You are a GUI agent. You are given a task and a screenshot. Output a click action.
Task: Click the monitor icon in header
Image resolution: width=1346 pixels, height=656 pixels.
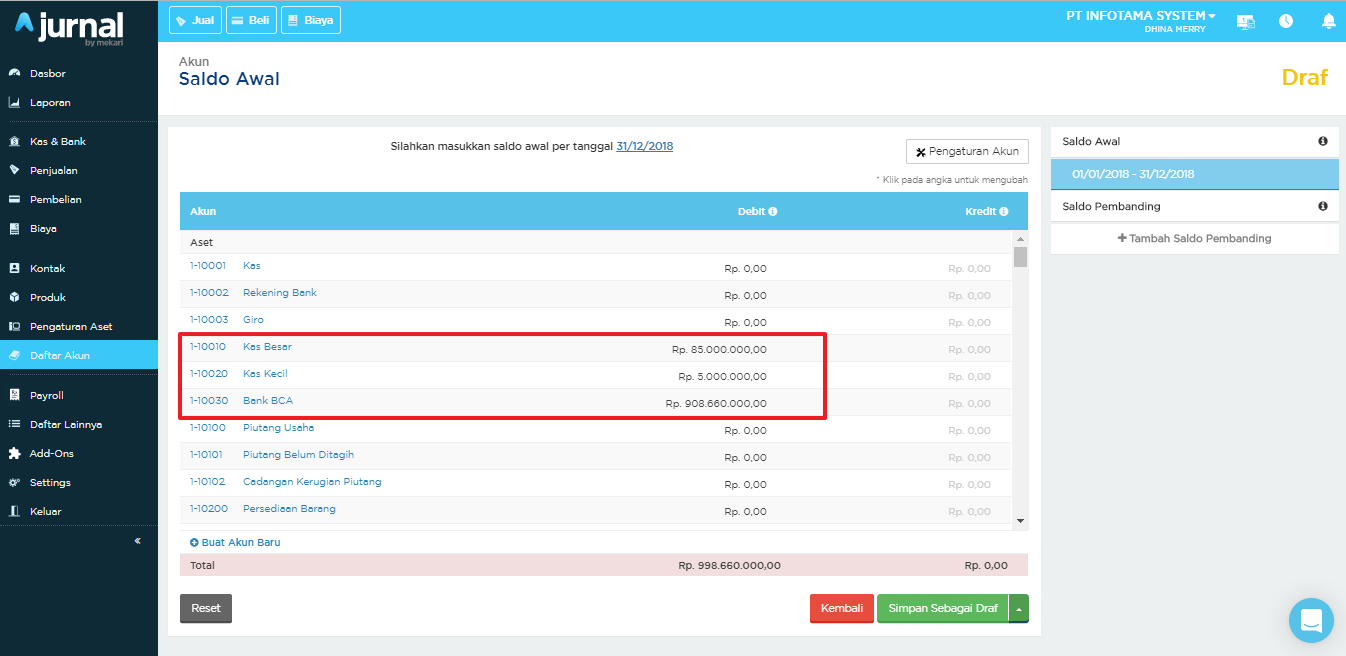point(1245,21)
